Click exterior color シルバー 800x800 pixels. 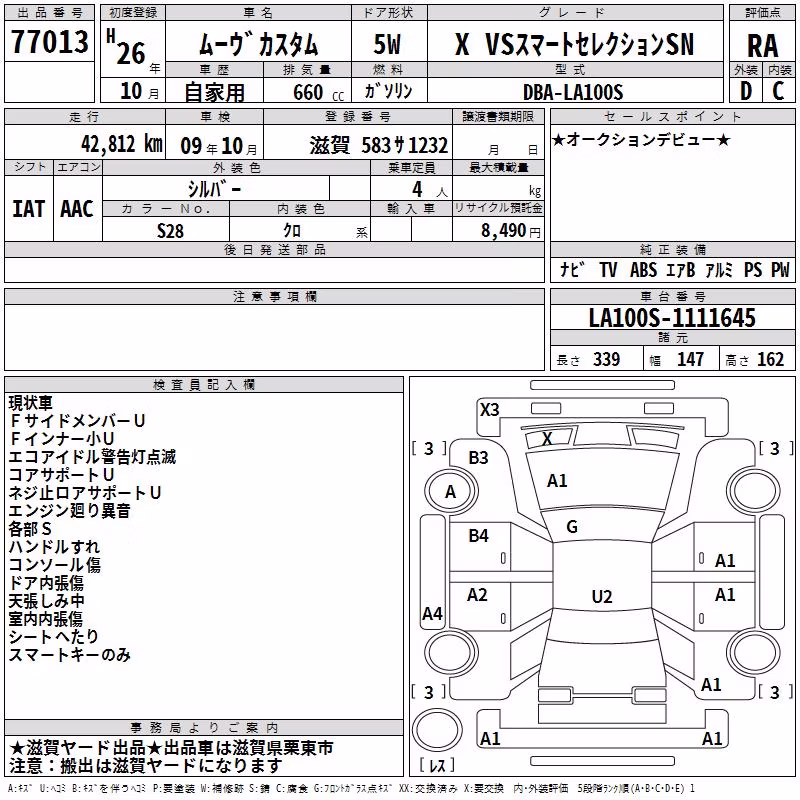pyautogui.click(x=214, y=189)
